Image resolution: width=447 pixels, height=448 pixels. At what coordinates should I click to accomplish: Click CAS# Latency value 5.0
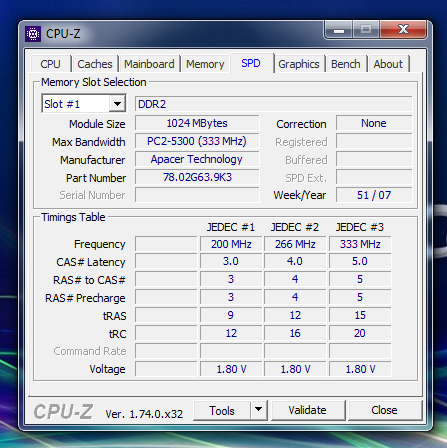(x=360, y=261)
